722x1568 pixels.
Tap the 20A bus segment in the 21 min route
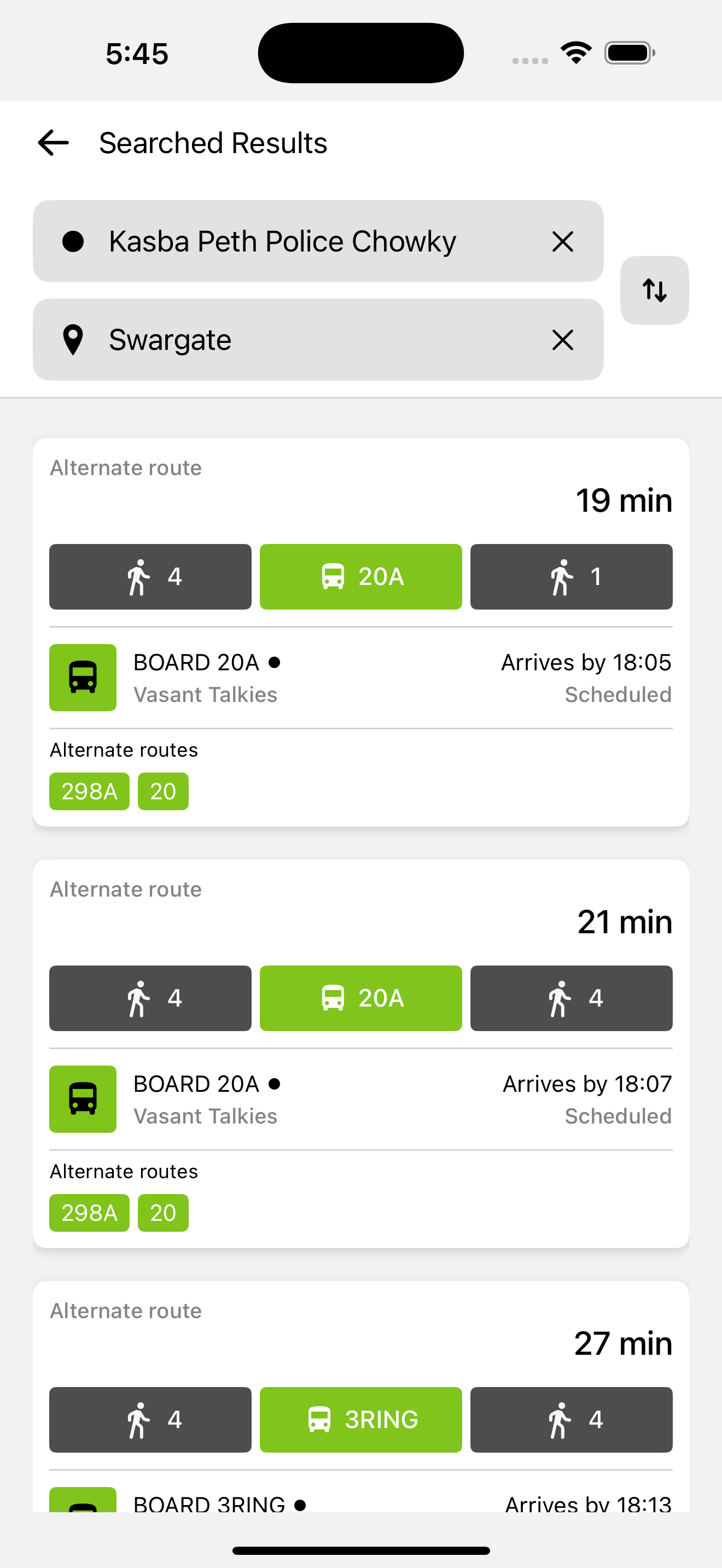361,998
